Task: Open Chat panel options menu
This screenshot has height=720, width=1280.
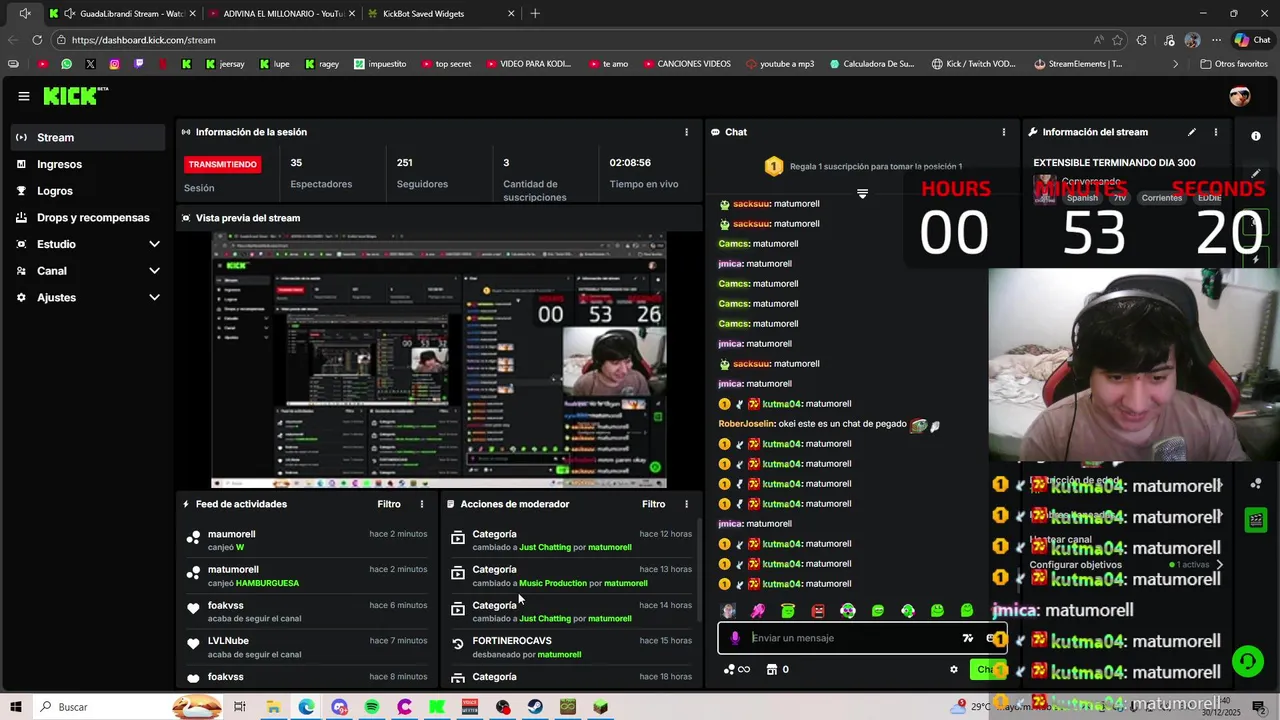Action: (1004, 132)
